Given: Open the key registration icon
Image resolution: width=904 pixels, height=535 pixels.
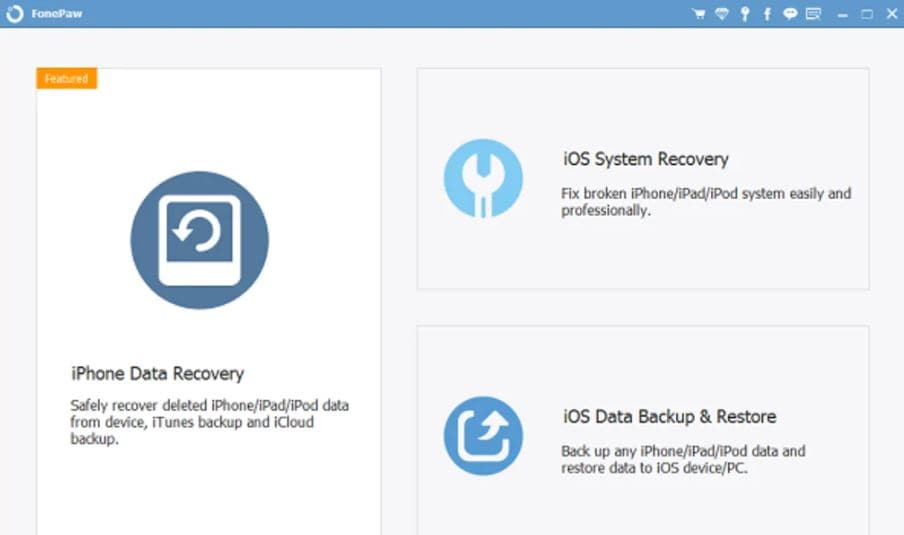Looking at the screenshot, I should pos(745,14).
